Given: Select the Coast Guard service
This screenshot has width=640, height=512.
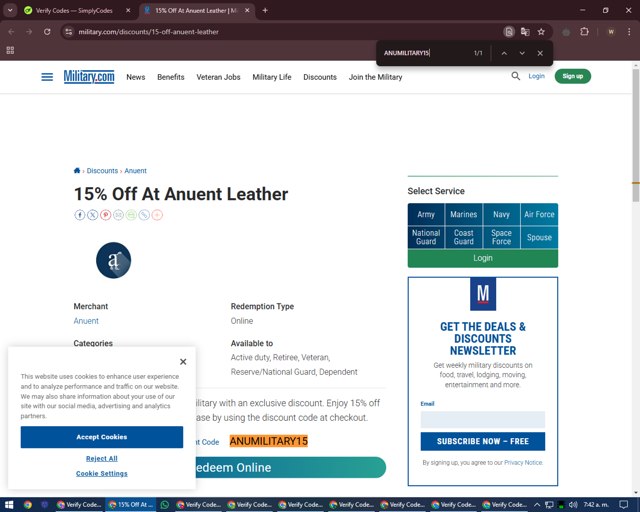Looking at the screenshot, I should click(x=464, y=237).
